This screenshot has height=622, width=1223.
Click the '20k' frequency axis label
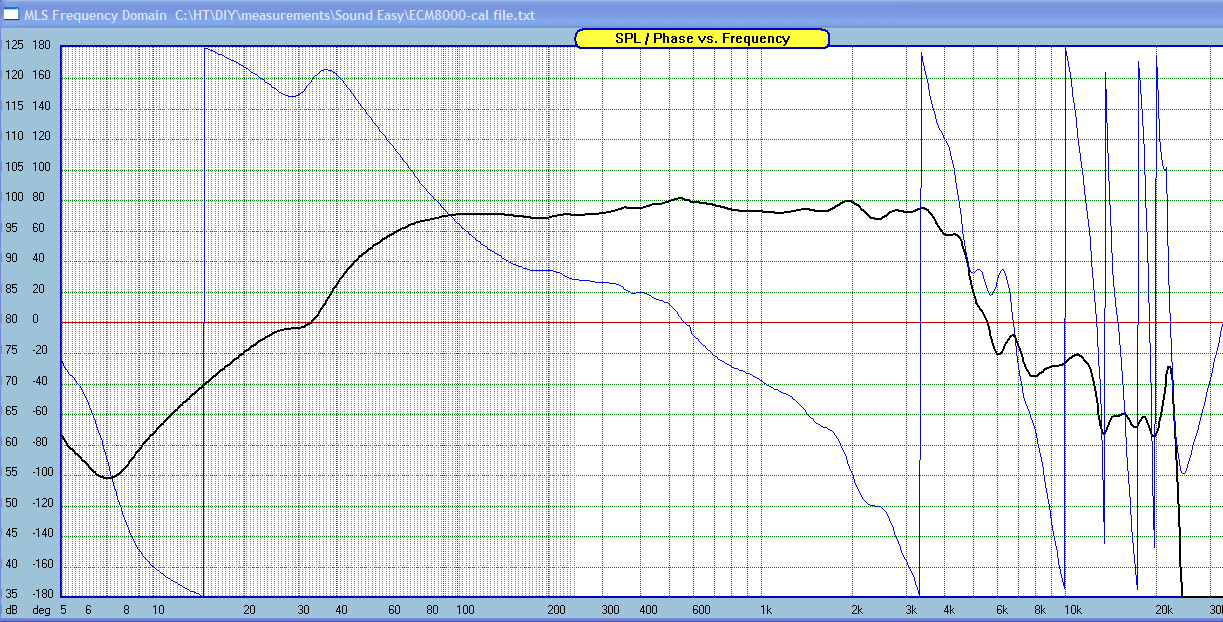(x=1165, y=609)
